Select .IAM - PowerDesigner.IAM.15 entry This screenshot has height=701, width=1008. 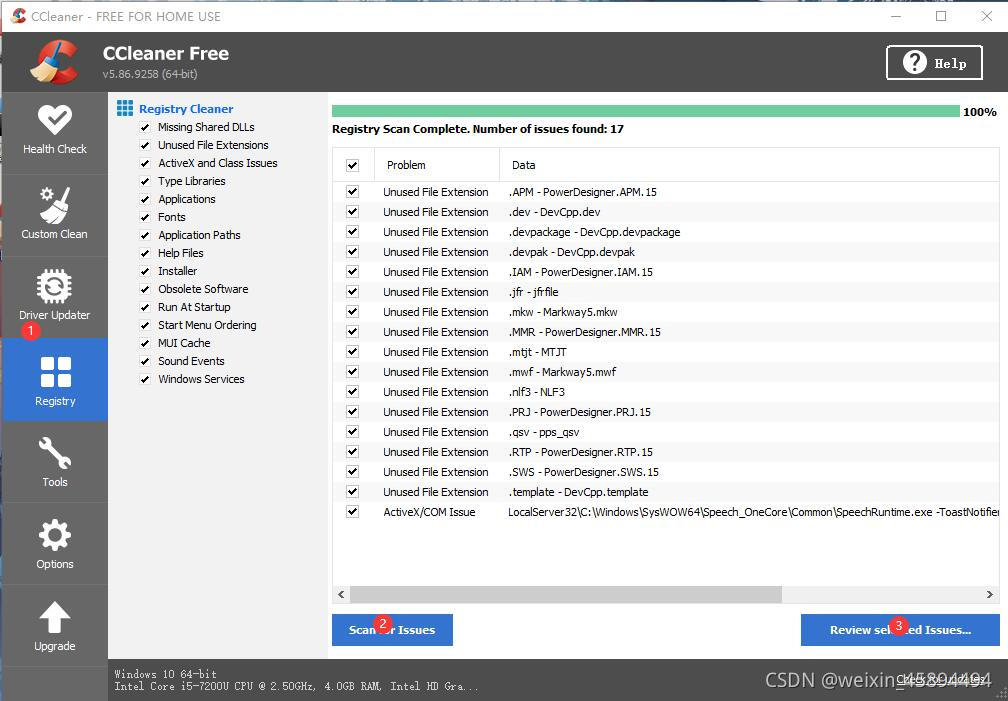(580, 272)
